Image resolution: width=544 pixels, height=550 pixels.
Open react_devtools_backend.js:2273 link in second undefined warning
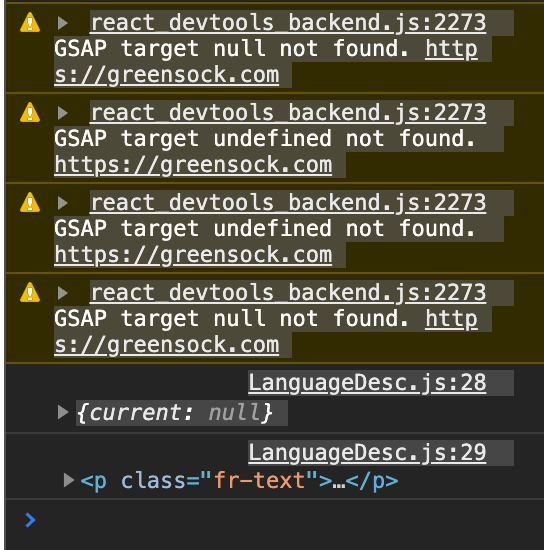coord(288,203)
